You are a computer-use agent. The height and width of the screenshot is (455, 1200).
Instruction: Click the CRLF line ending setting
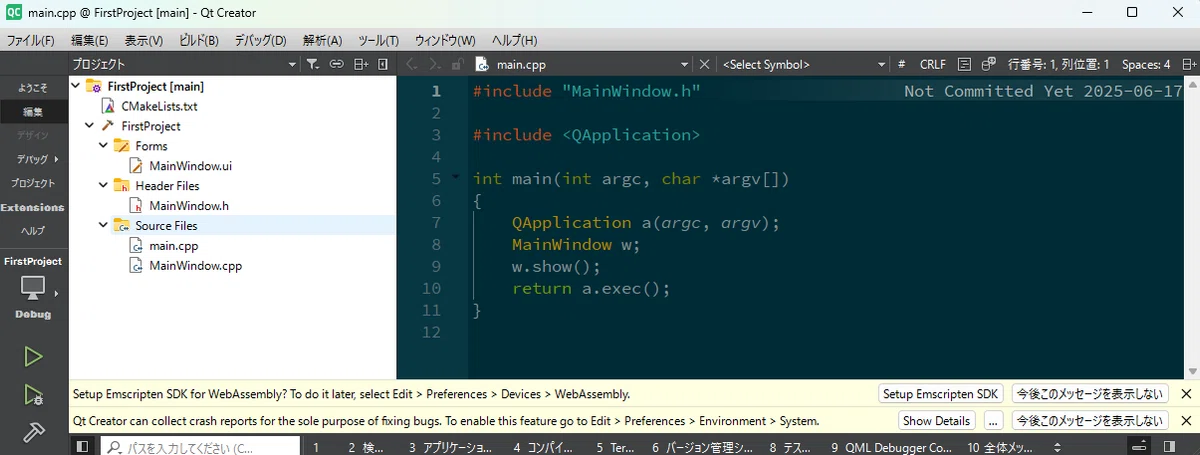pos(932,64)
